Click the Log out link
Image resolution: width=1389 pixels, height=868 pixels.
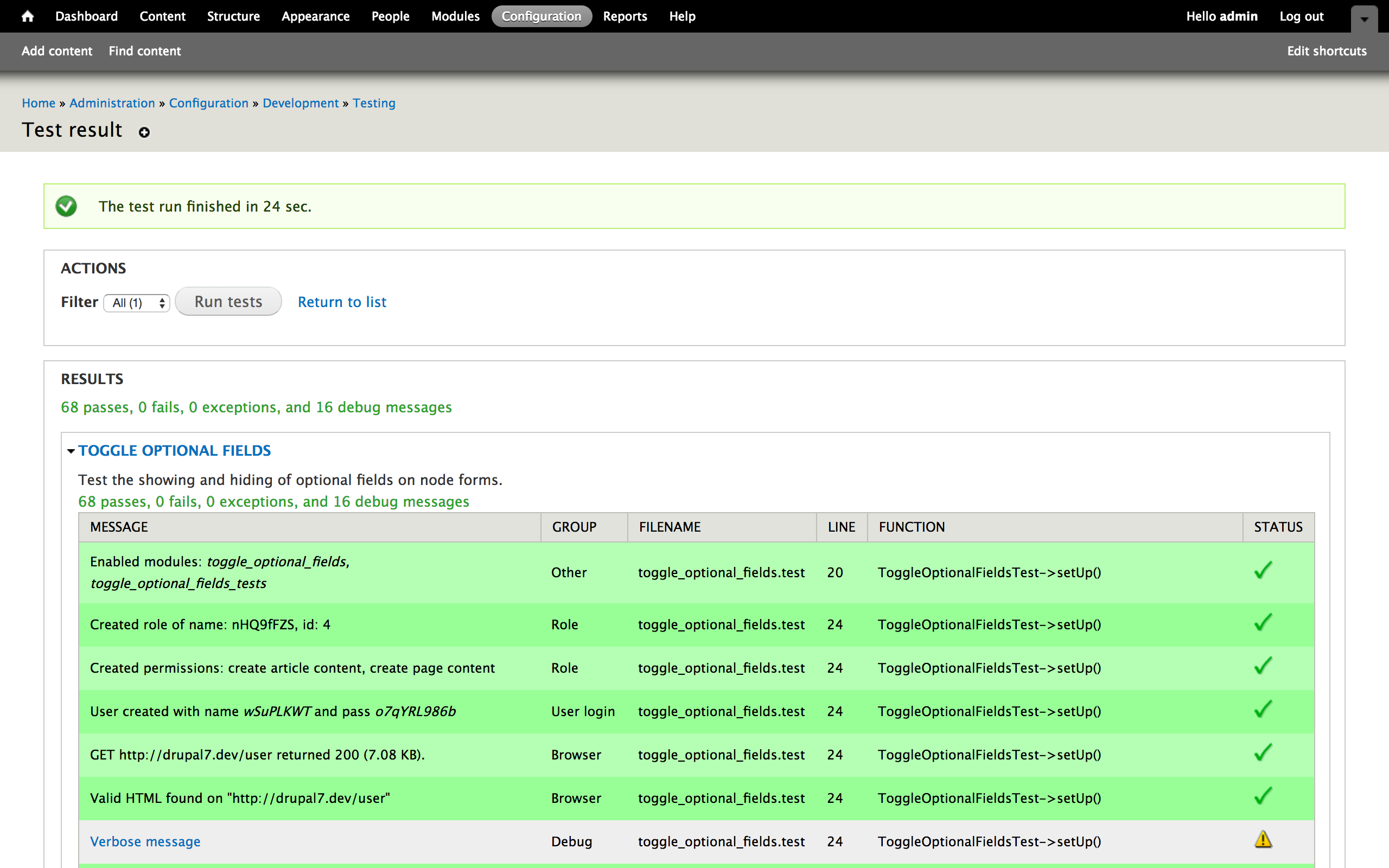pyautogui.click(x=1301, y=16)
